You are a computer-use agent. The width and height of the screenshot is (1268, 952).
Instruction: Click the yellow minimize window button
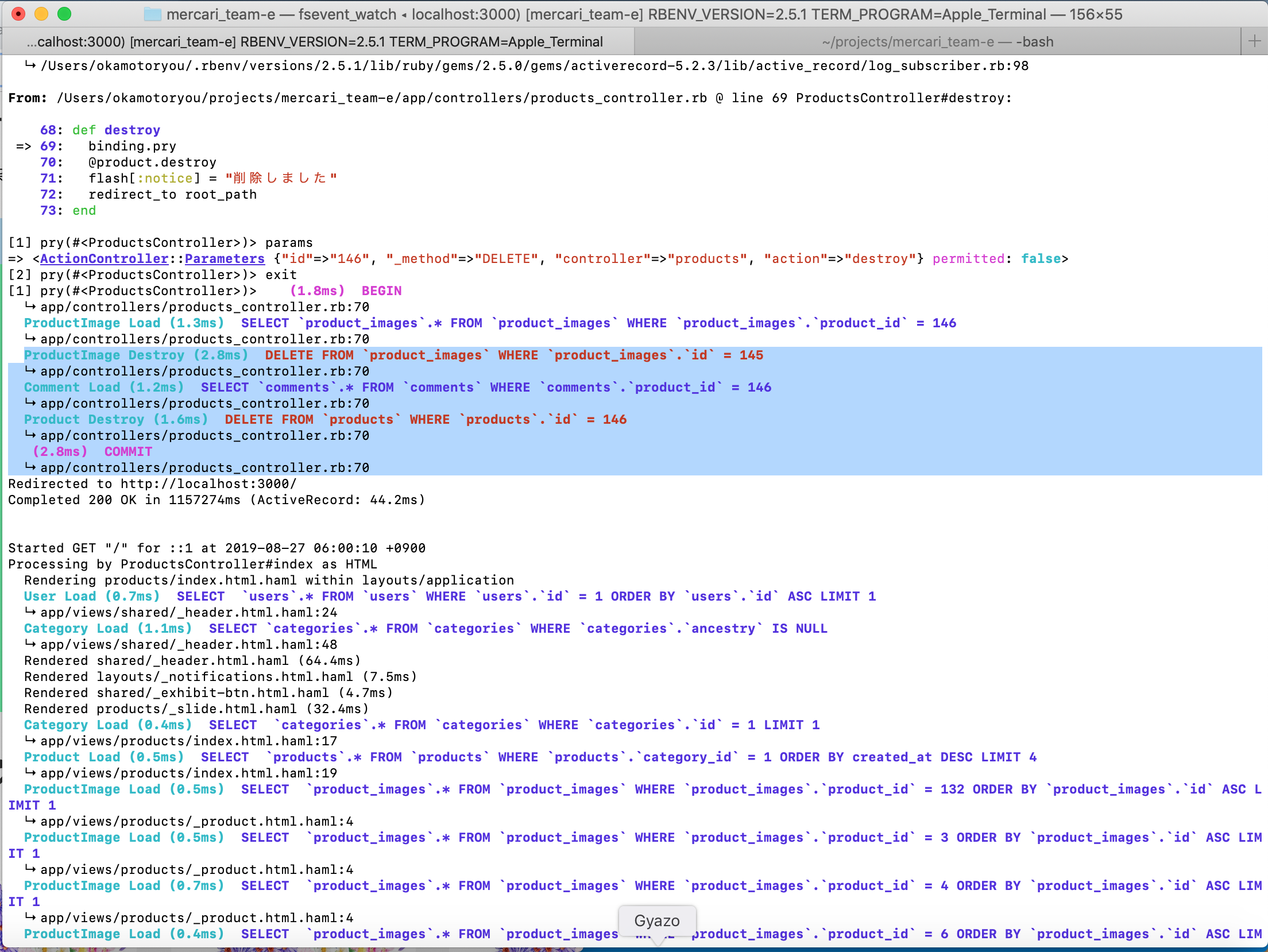click(x=41, y=14)
